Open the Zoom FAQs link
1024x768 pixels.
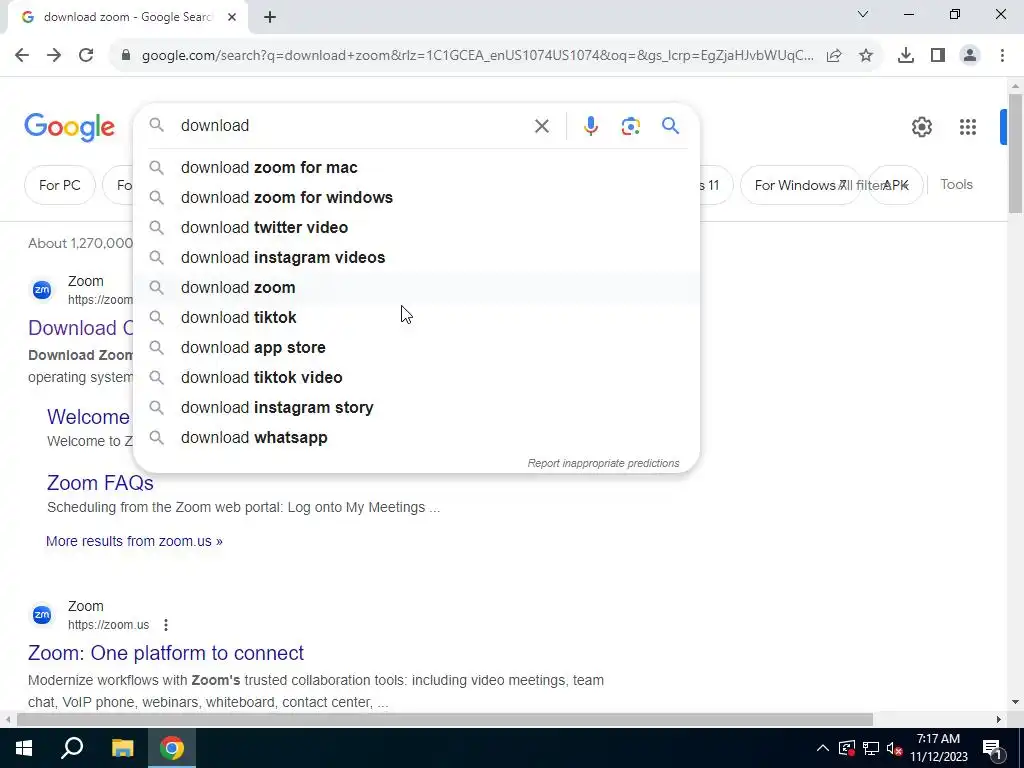pyautogui.click(x=100, y=483)
